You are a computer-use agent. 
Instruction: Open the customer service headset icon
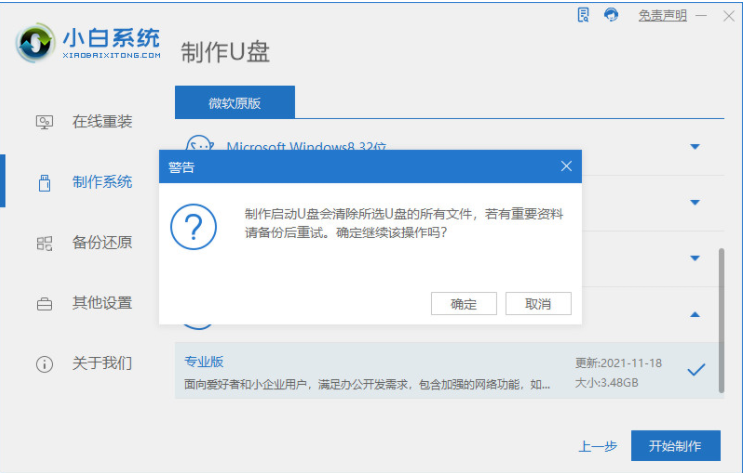coord(611,15)
